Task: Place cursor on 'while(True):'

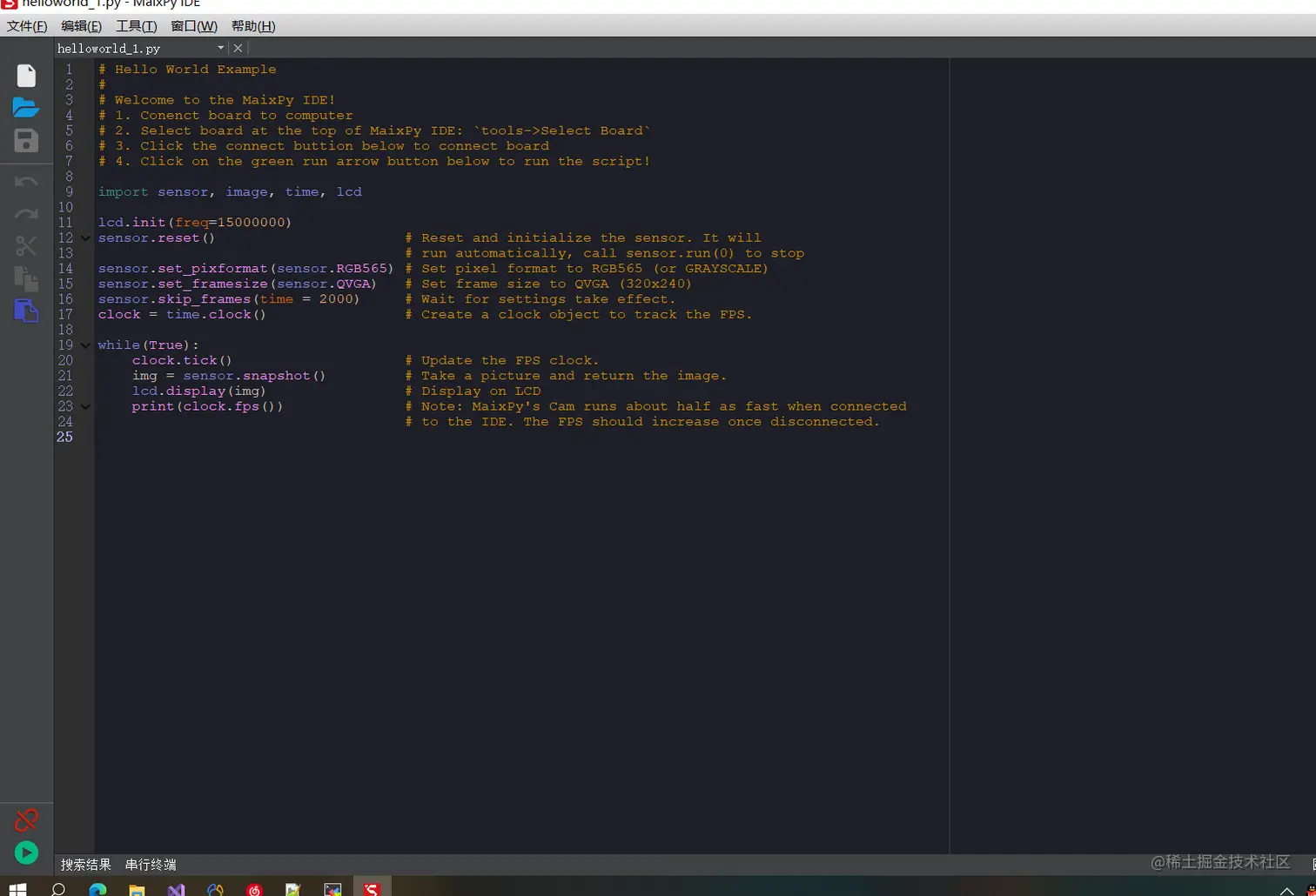Action: click(148, 345)
